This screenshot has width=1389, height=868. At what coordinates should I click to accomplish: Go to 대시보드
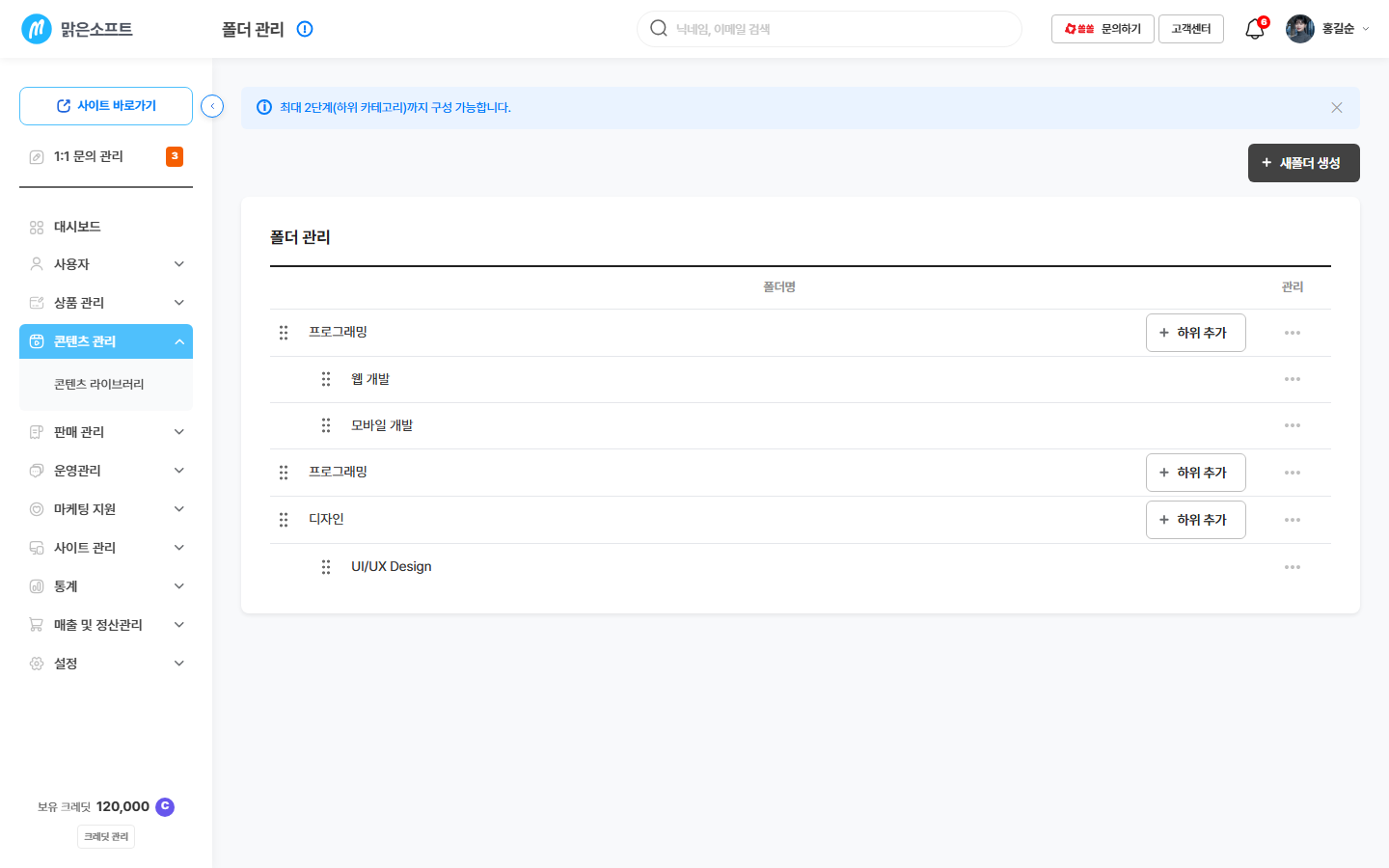pyautogui.click(x=77, y=227)
